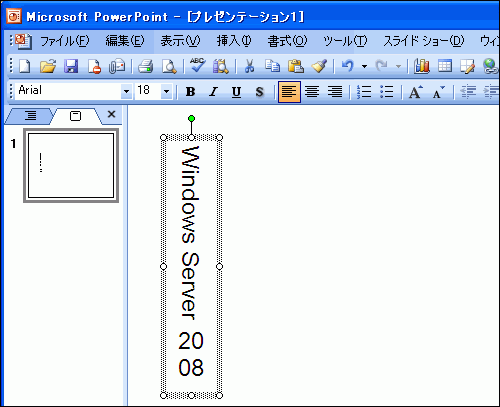Viewport: 500px width, 407px height.
Task: Open Print Preview magnifier icon
Action: coord(169,66)
